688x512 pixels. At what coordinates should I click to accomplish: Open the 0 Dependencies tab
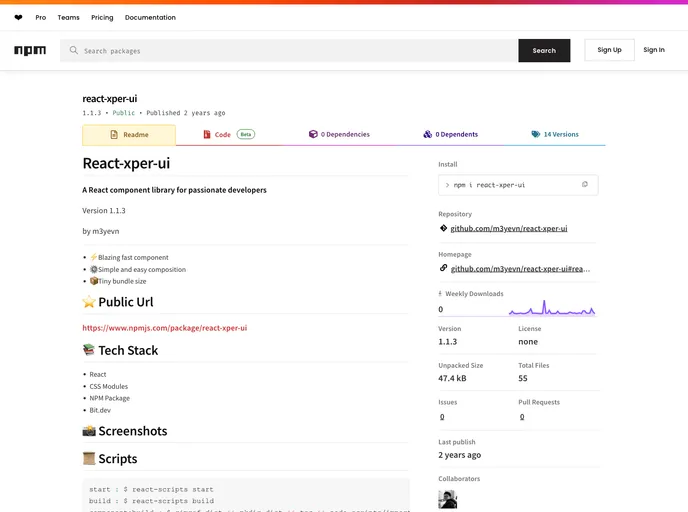[339, 134]
